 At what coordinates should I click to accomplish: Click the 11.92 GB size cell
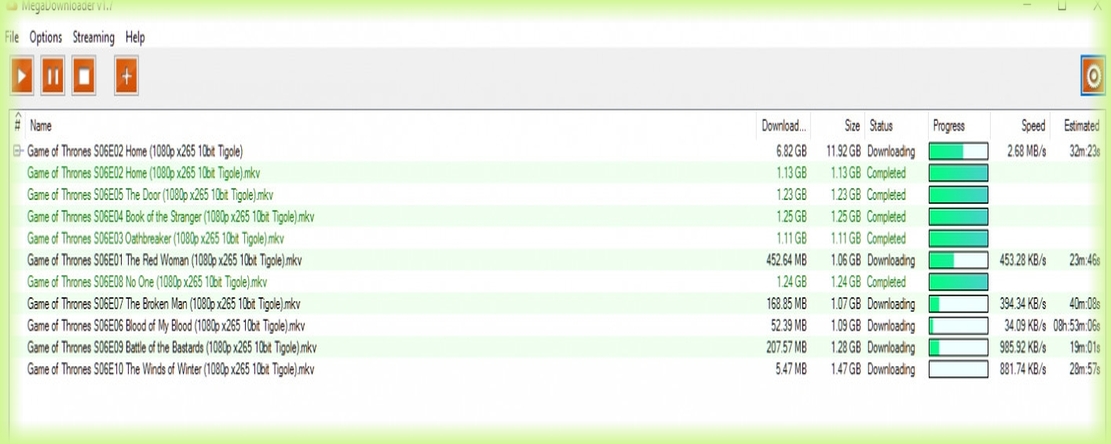point(843,151)
